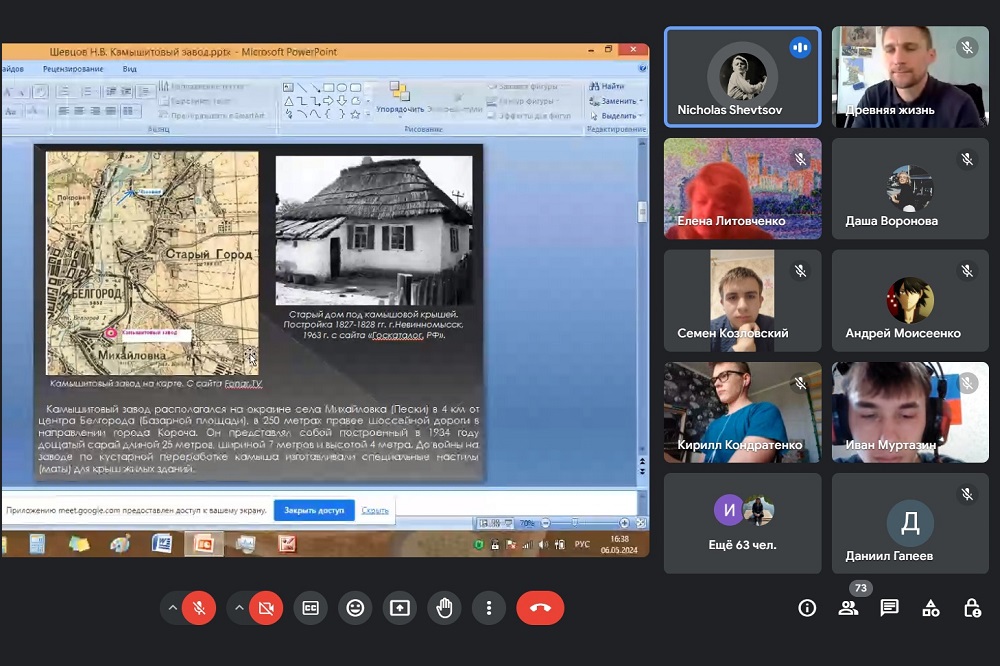Open the in-call chat panel
1000x666 pixels.
click(x=889, y=608)
